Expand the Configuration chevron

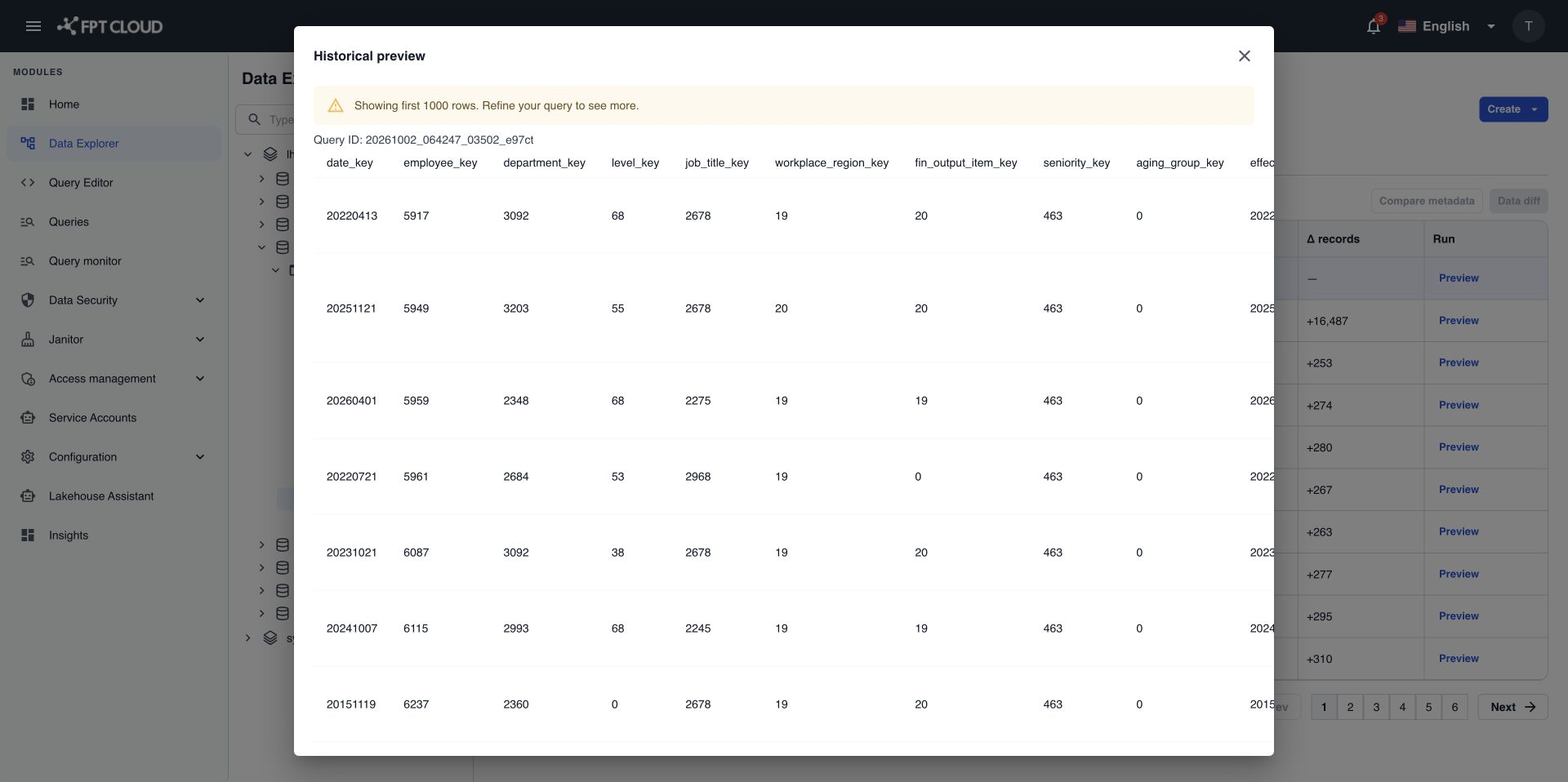(200, 457)
